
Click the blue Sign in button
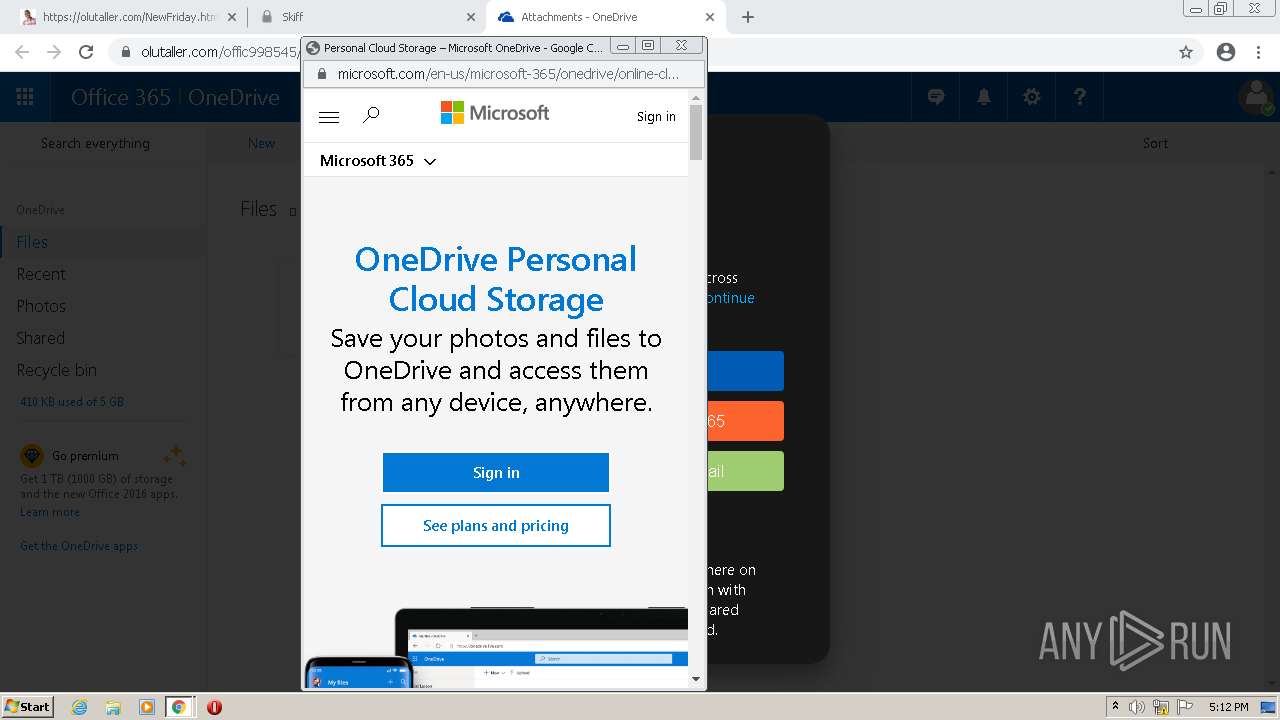[x=496, y=473]
